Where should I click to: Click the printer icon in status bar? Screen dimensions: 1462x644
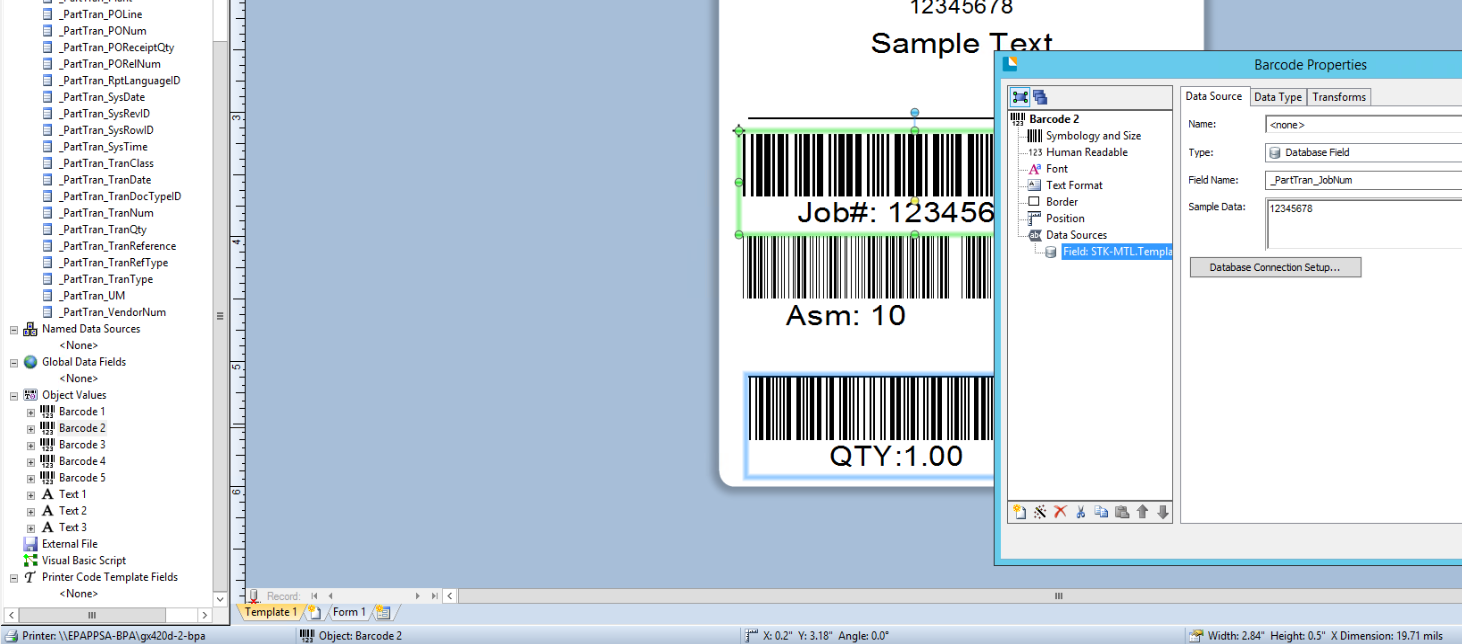coord(11,635)
